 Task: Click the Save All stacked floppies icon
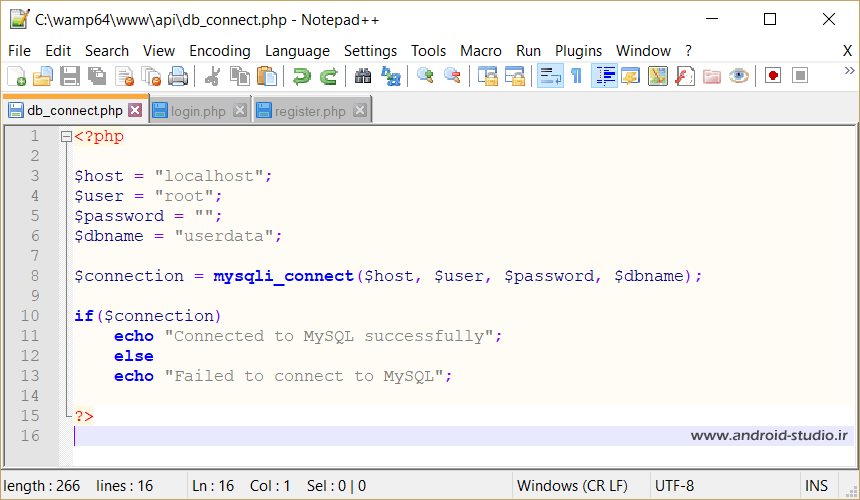tap(97, 76)
